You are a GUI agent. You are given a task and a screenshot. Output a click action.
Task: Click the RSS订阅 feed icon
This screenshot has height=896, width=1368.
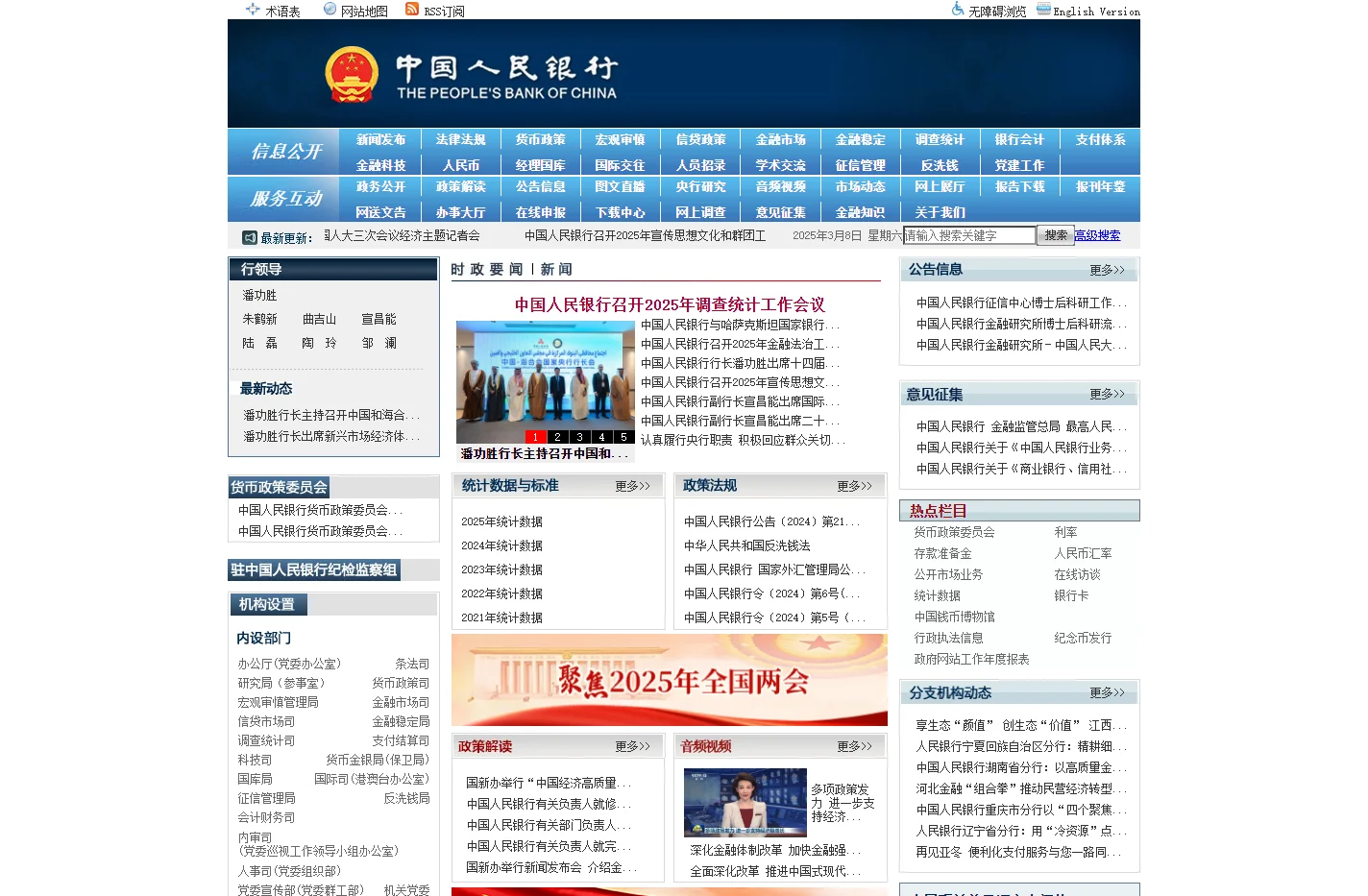point(412,10)
